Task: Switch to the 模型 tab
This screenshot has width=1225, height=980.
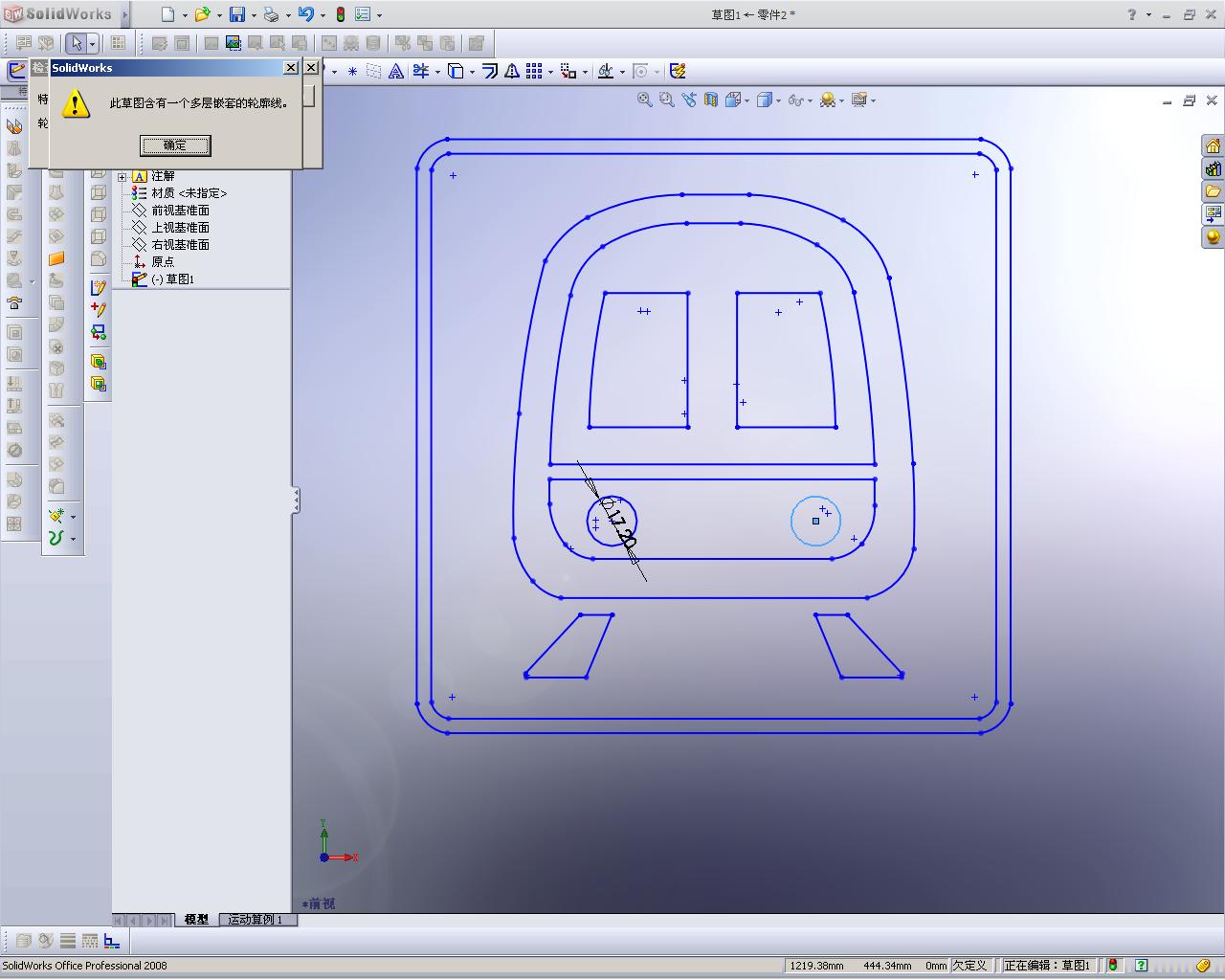Action: (x=196, y=920)
